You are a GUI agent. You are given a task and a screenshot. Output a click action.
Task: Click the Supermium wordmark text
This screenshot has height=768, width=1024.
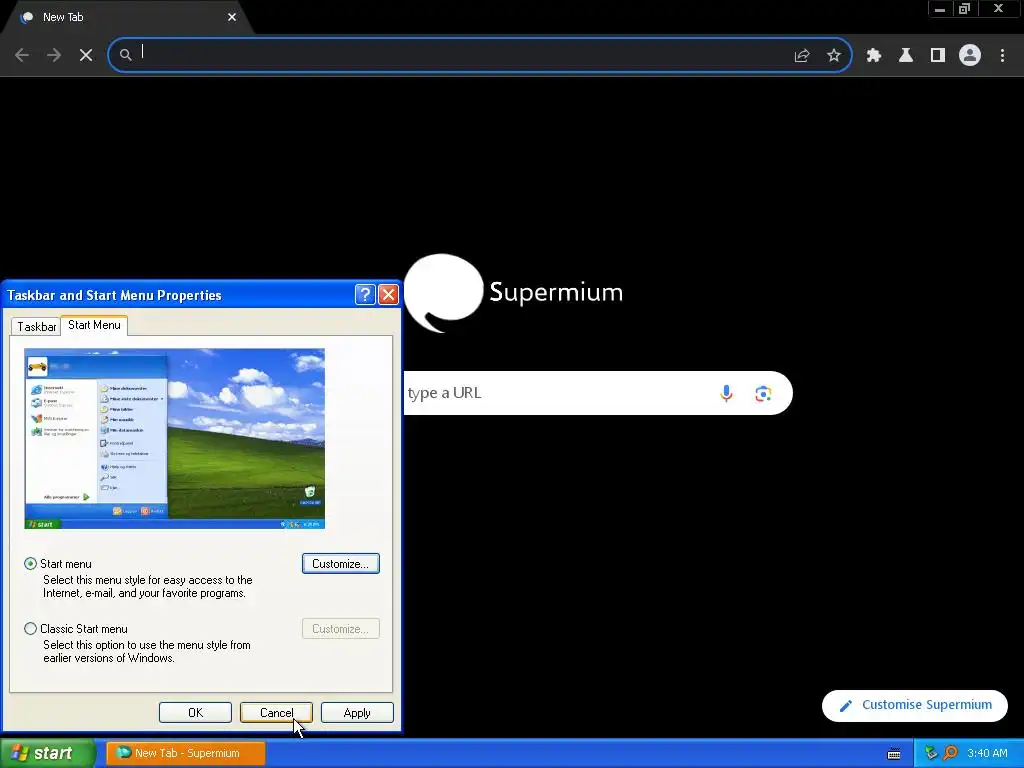click(x=556, y=292)
